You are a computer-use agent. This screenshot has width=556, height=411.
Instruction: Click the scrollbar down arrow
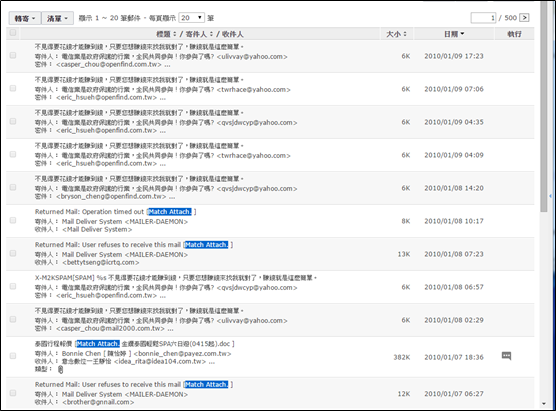[x=544, y=404]
